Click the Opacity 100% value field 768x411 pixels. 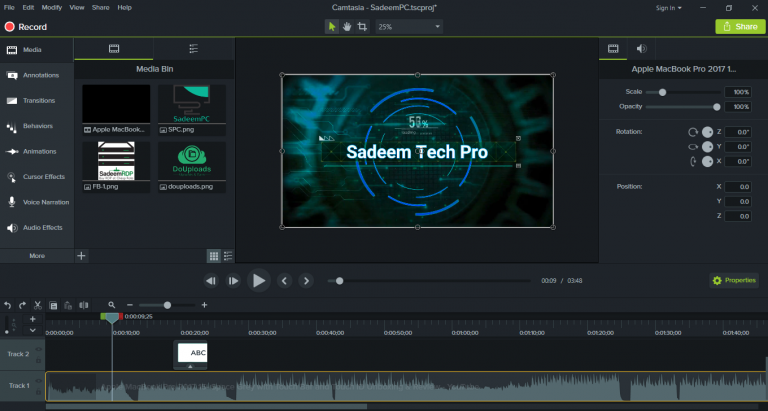pos(738,107)
